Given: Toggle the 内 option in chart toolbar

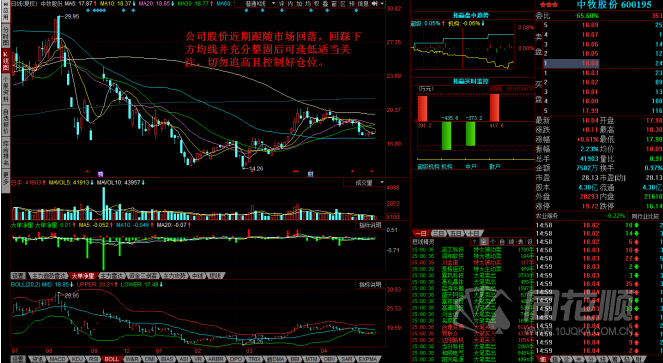Looking at the screenshot, I should pyautogui.click(x=290, y=3).
